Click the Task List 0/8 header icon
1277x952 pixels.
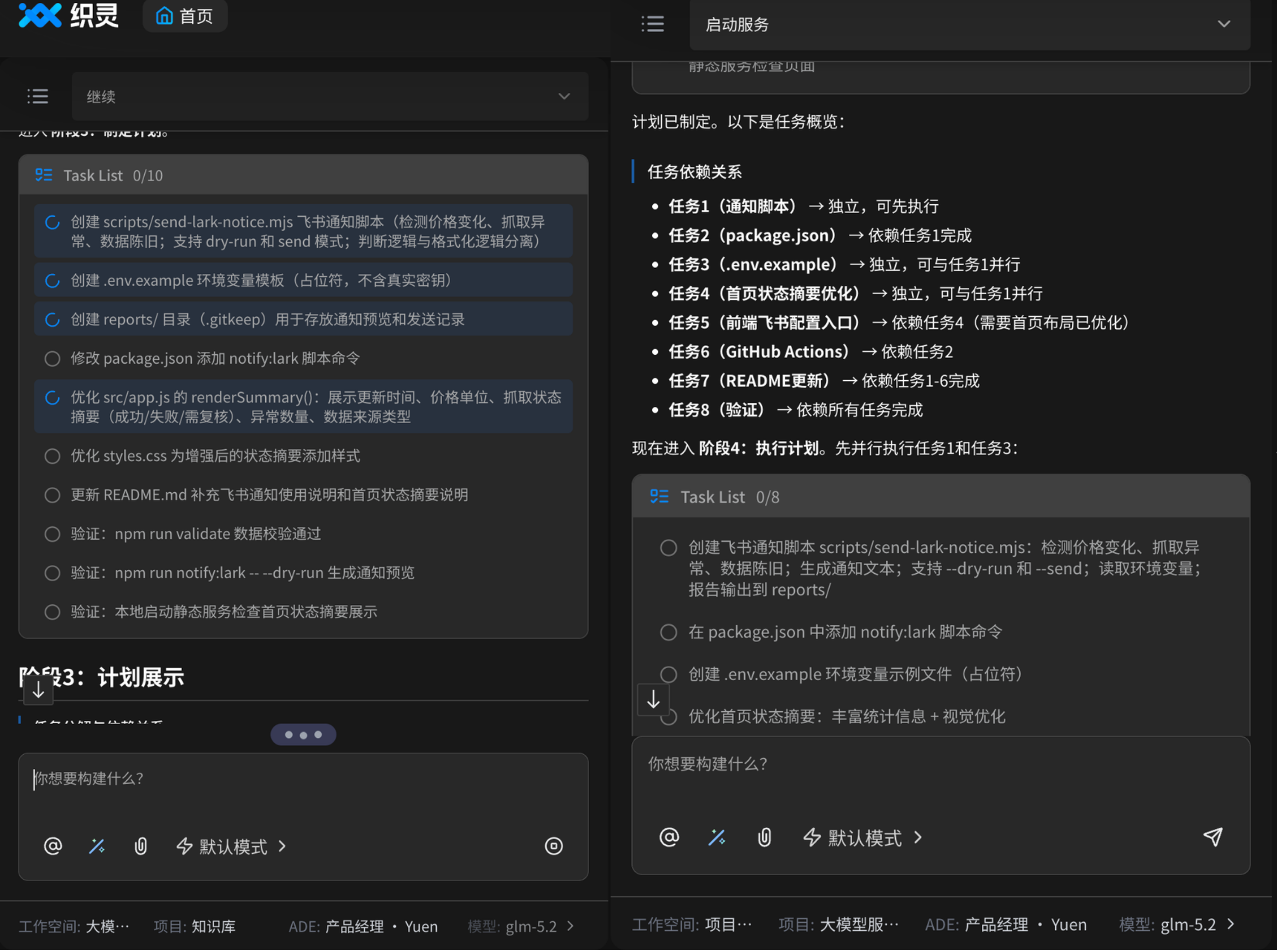pos(659,496)
